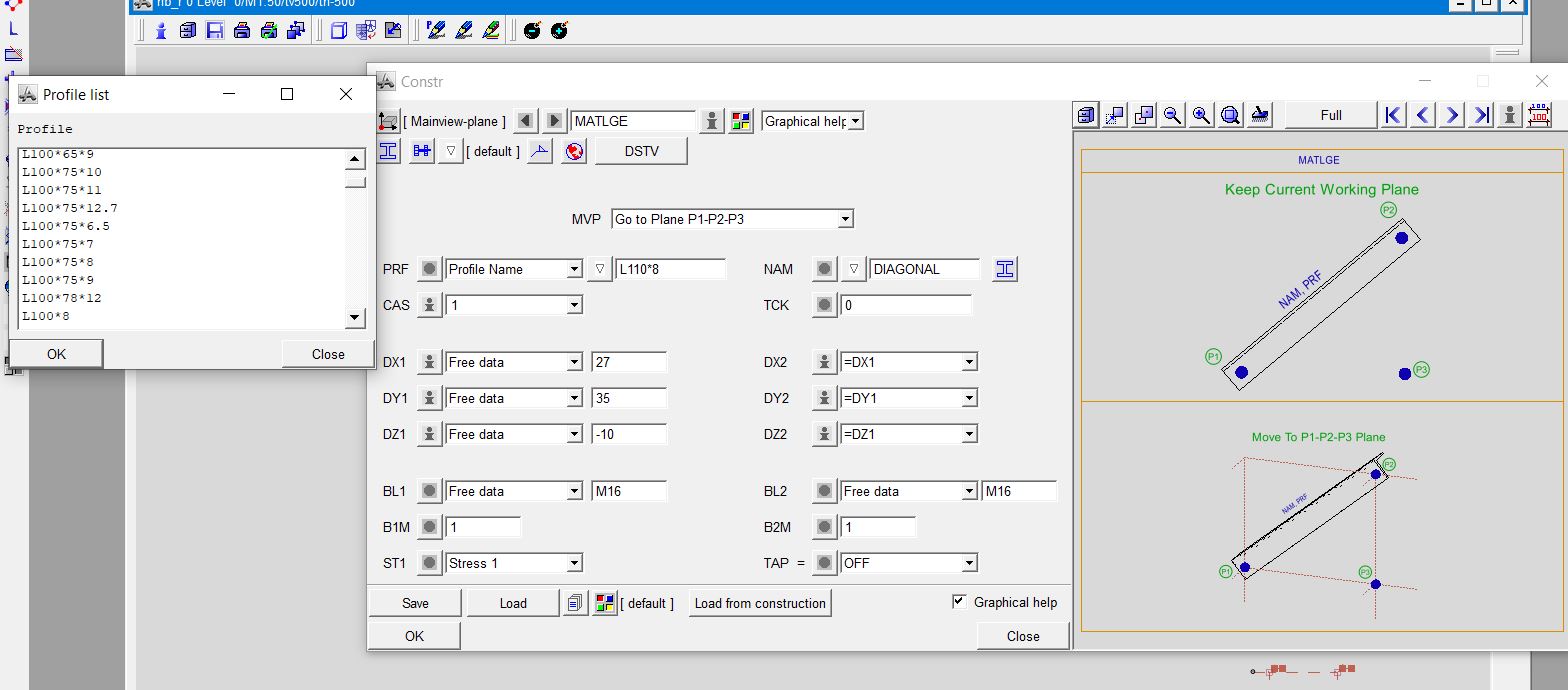
Task: Click the PRF profile value field L110*8
Action: 671,269
